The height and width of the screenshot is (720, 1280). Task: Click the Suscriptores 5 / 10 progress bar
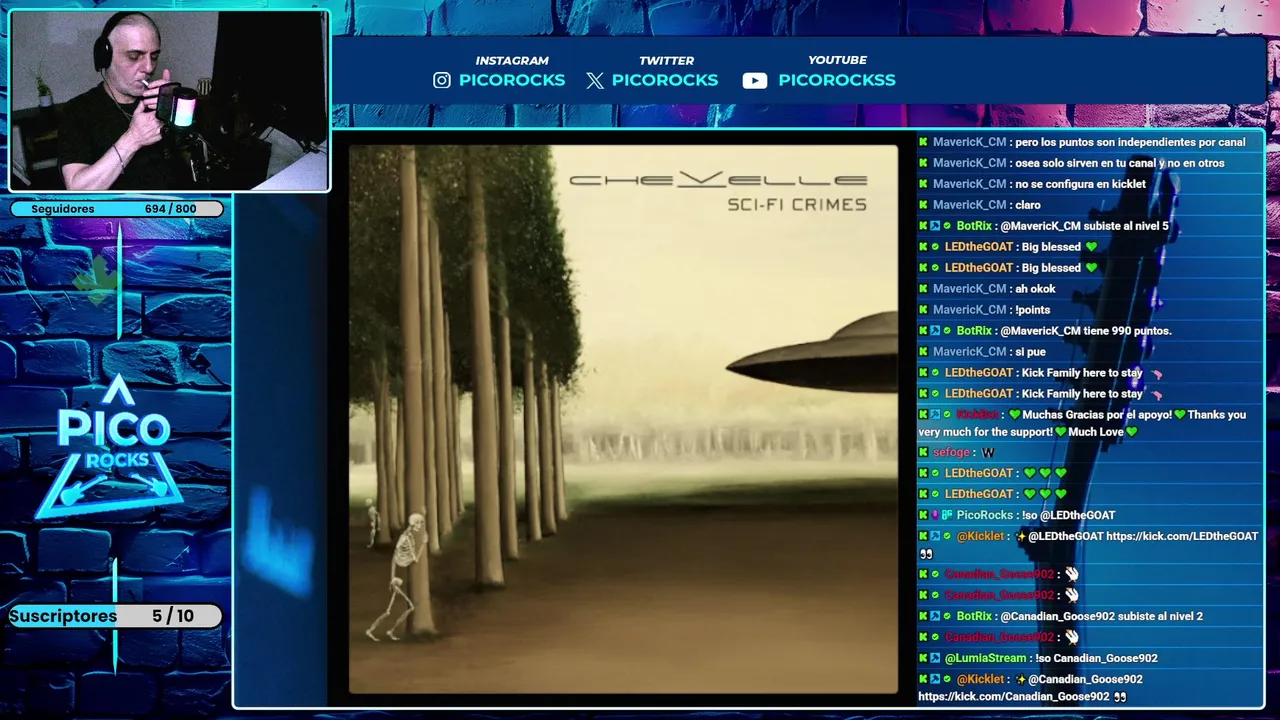pos(115,616)
